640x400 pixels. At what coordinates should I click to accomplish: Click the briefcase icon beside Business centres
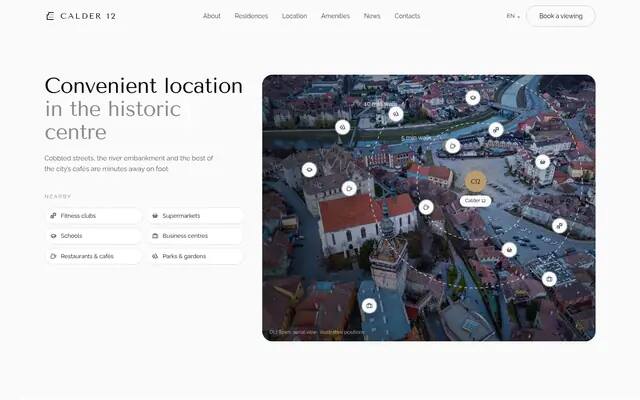point(155,236)
